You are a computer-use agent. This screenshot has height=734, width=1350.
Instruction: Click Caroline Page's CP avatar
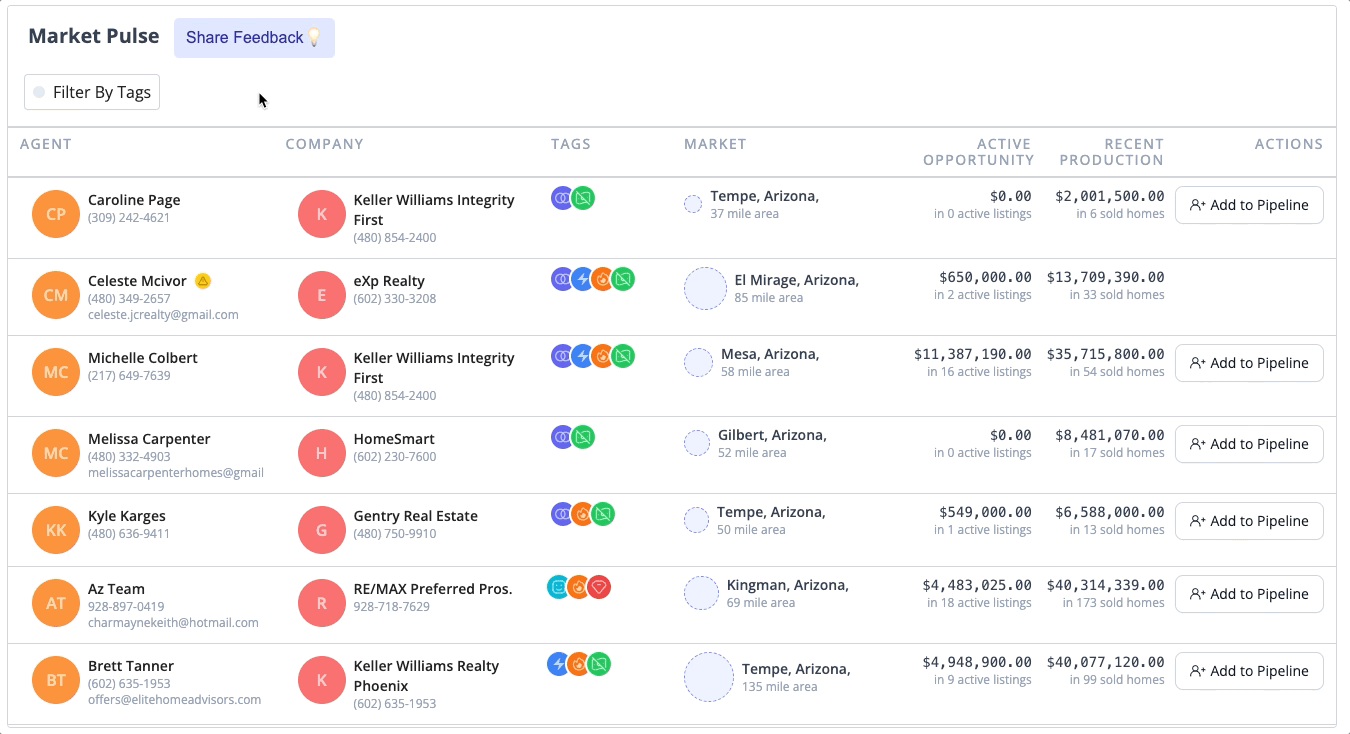pyautogui.click(x=55, y=213)
